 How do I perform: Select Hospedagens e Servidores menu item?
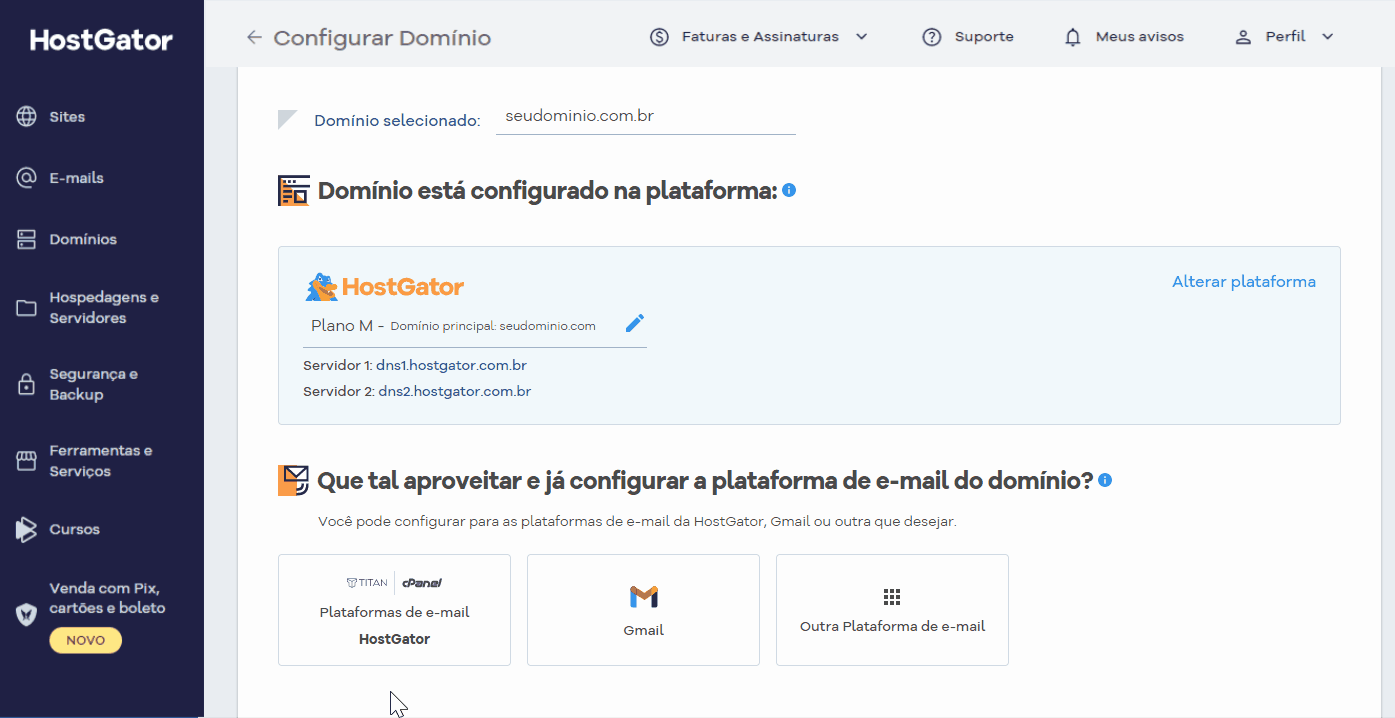tap(102, 308)
